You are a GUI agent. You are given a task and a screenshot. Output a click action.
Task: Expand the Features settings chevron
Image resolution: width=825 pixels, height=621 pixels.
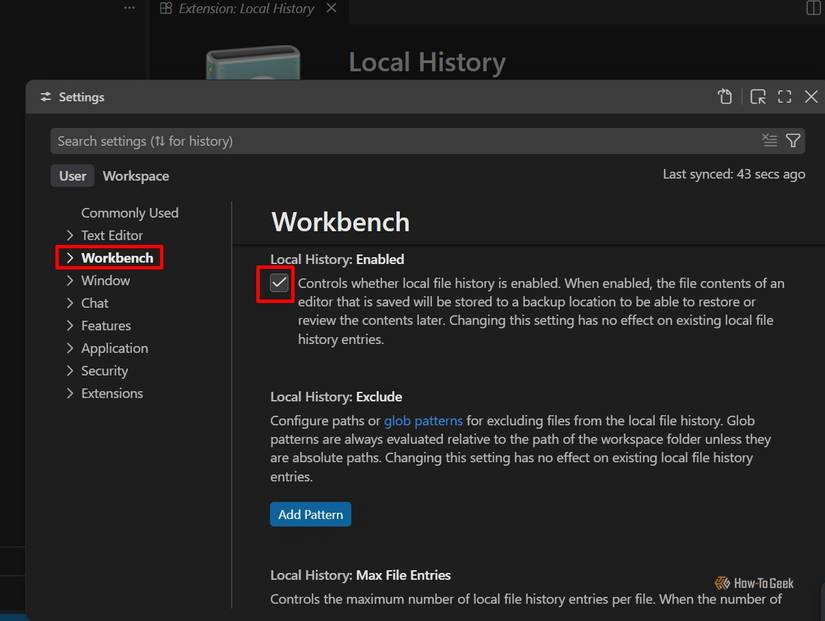[x=69, y=326]
